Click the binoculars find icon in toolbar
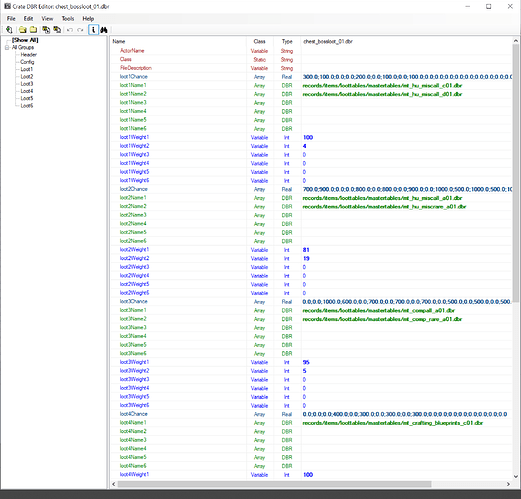 pos(104,30)
